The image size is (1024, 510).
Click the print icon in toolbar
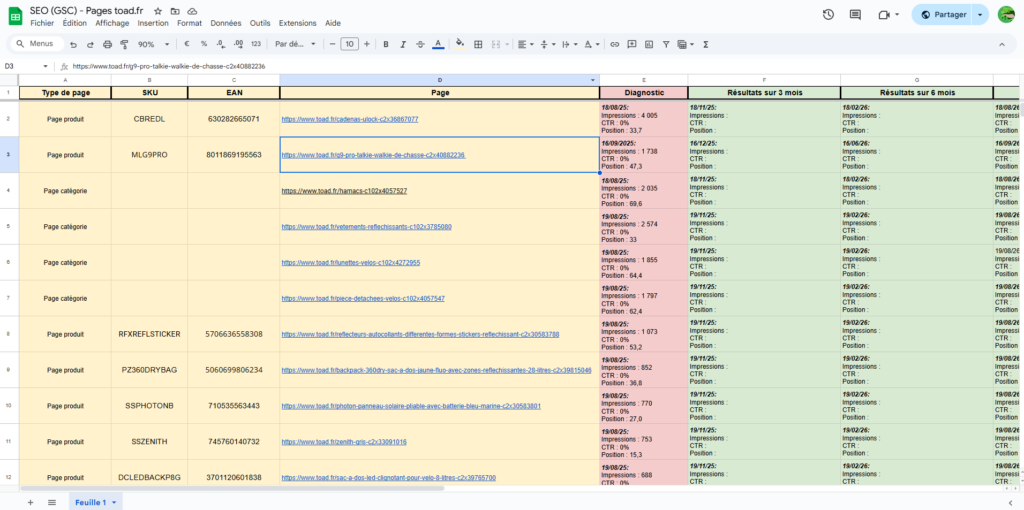[x=108, y=44]
